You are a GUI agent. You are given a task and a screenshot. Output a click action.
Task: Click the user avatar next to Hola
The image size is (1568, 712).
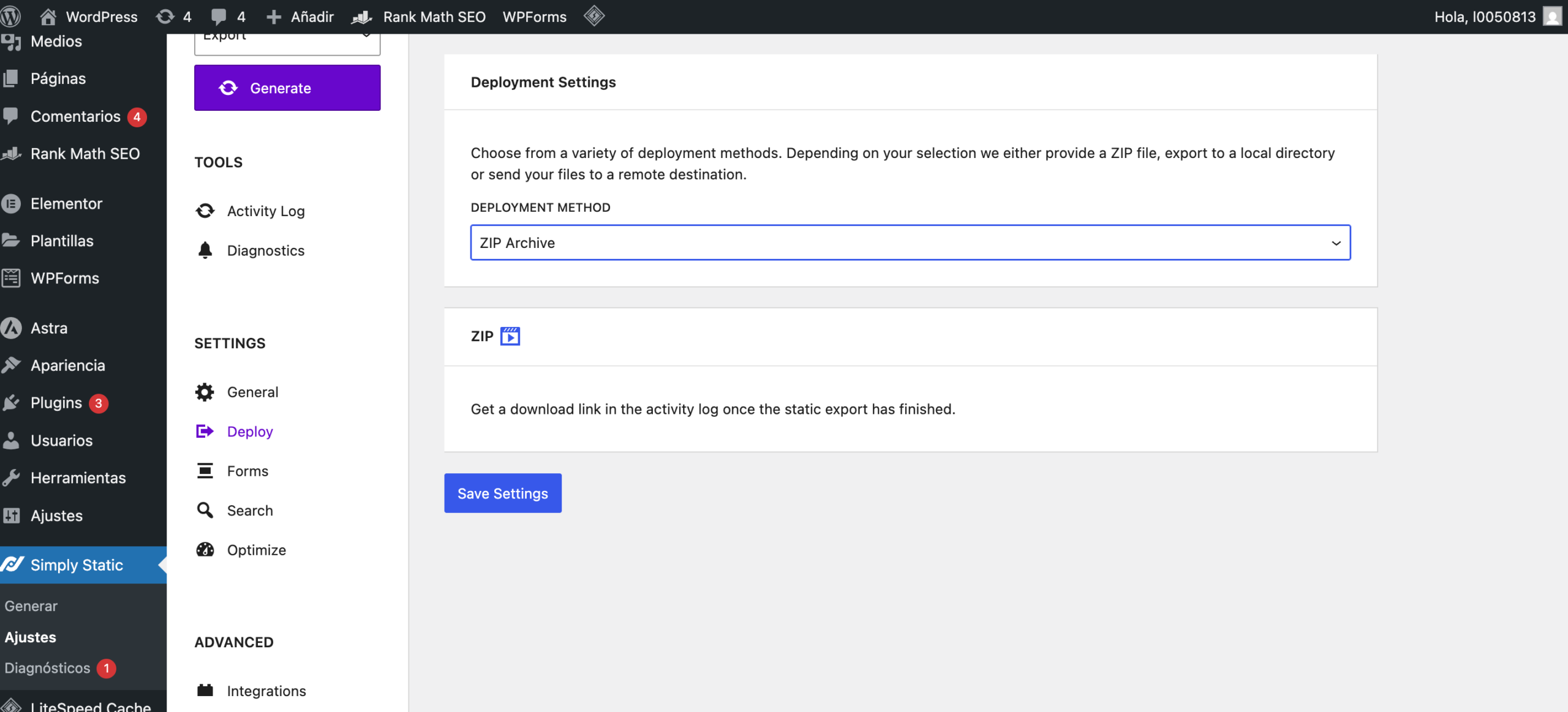1552,17
